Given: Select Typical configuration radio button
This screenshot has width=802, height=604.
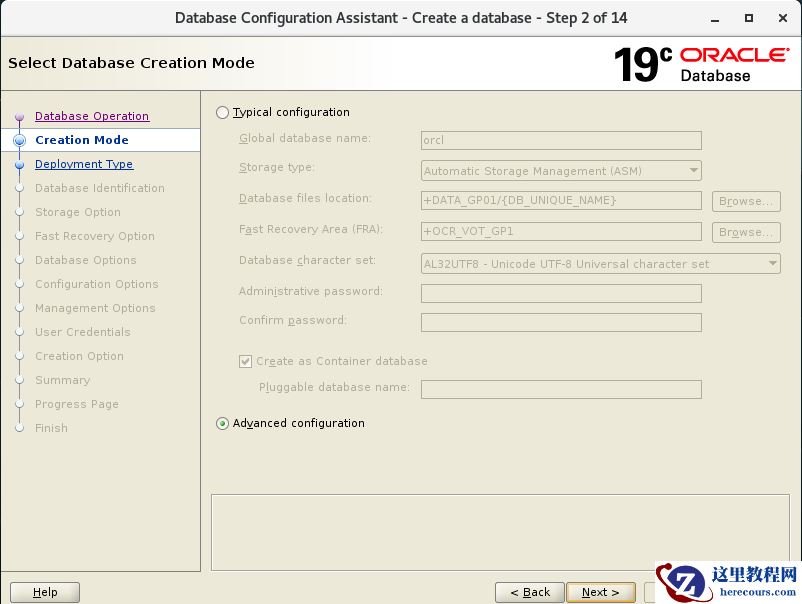Looking at the screenshot, I should (222, 113).
